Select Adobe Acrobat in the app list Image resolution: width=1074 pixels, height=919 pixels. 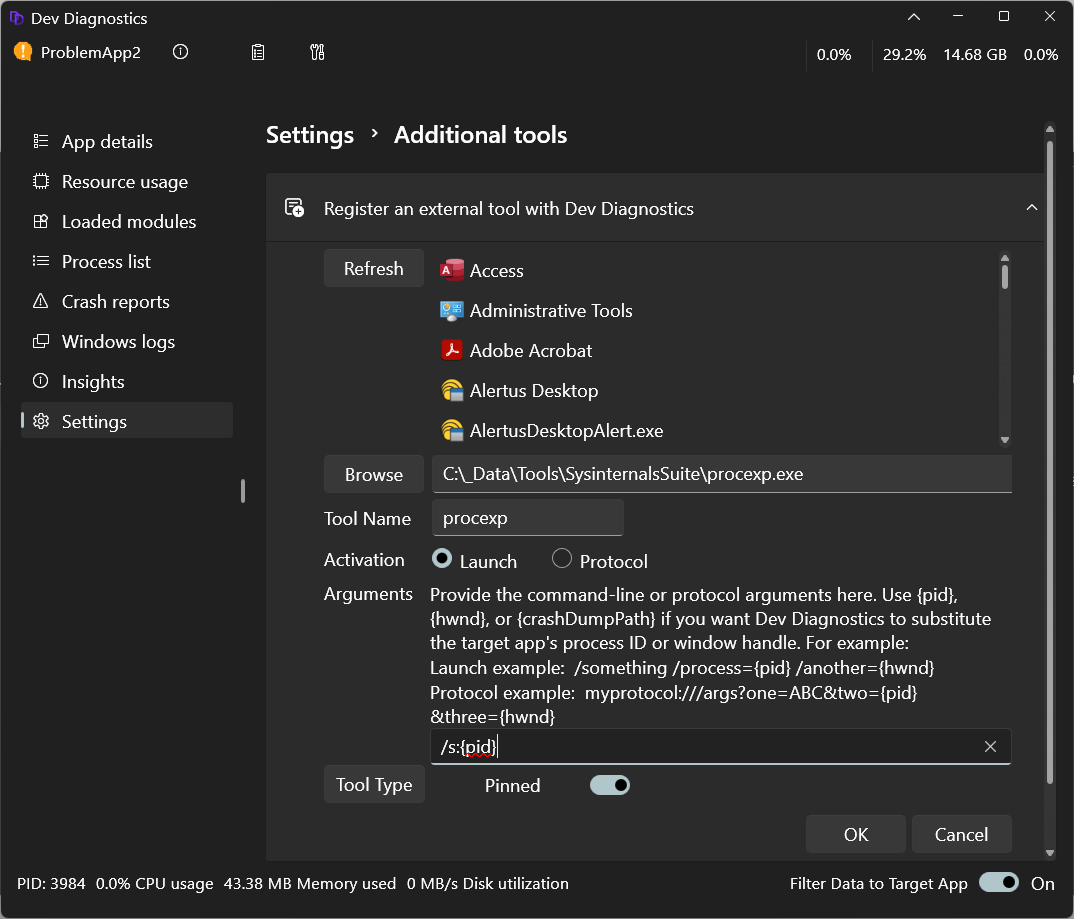(x=716, y=350)
